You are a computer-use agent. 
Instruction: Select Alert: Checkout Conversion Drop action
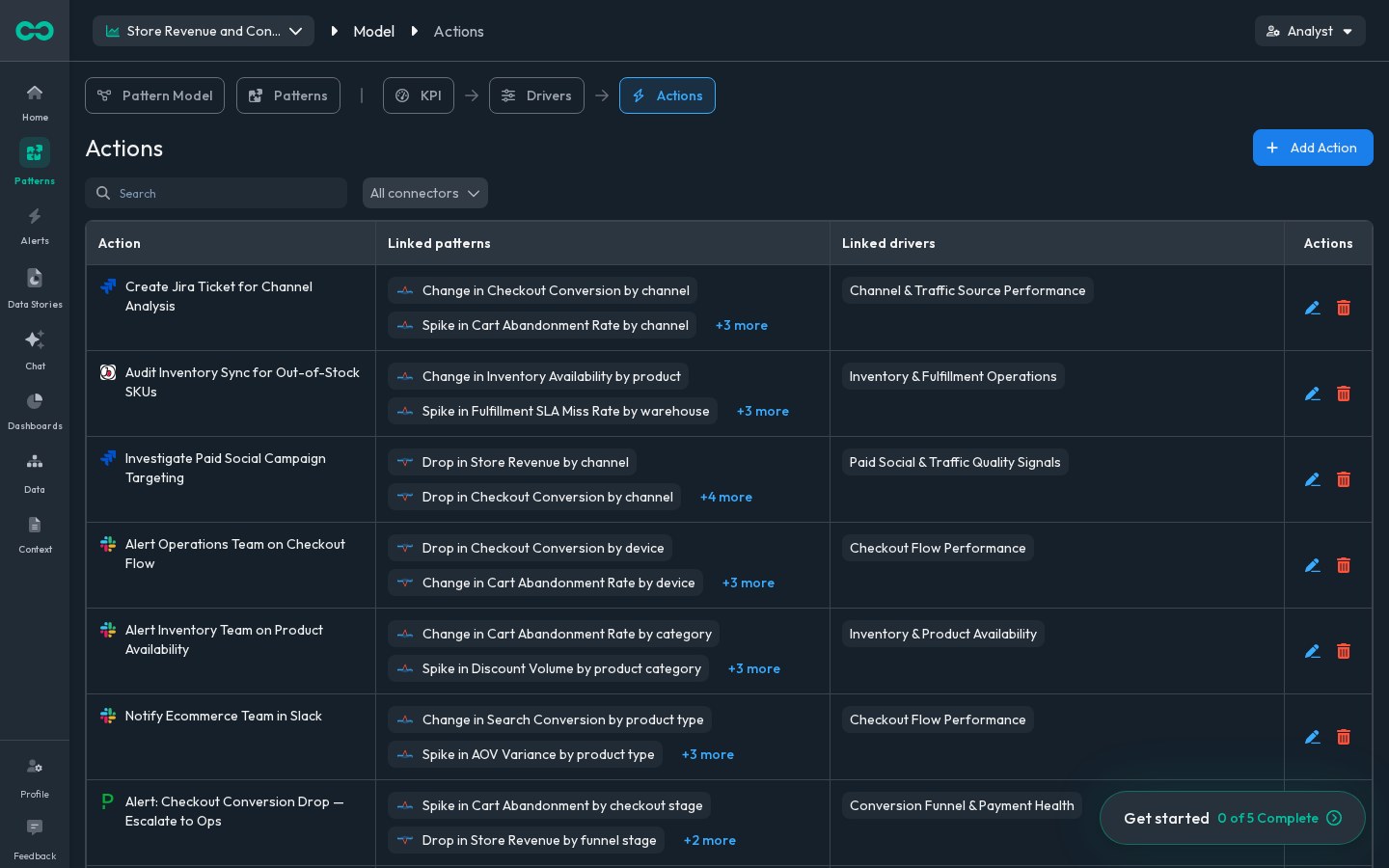[x=234, y=811]
